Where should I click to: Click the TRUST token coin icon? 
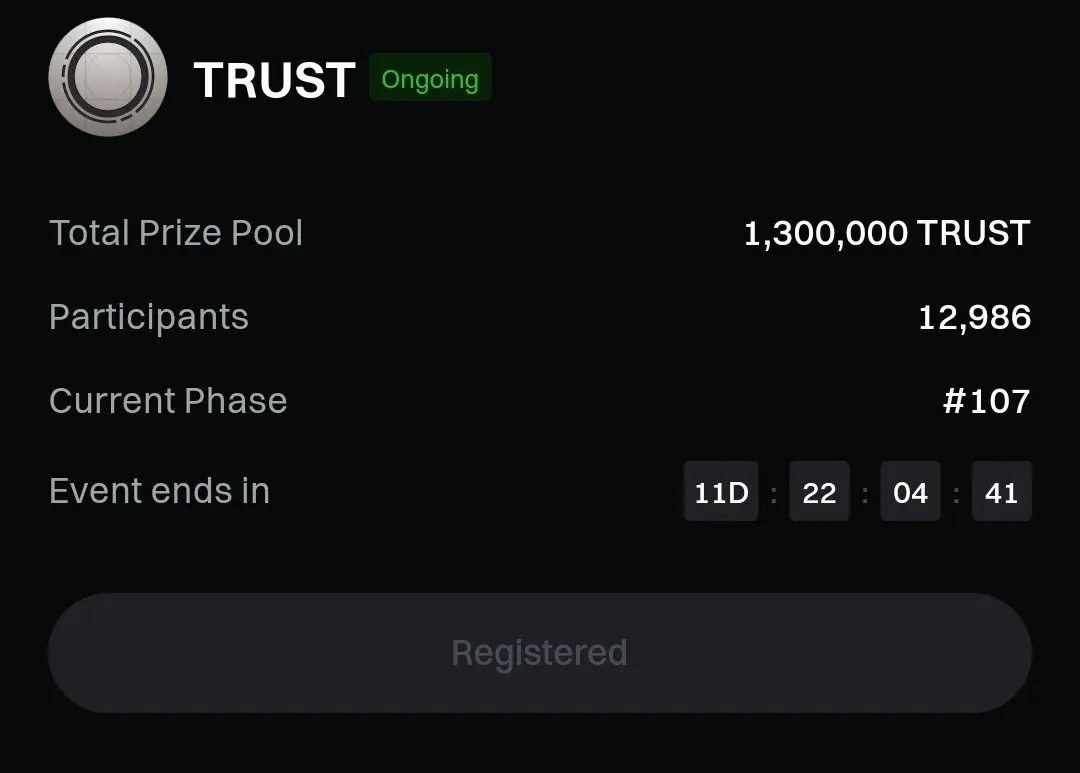click(x=107, y=78)
